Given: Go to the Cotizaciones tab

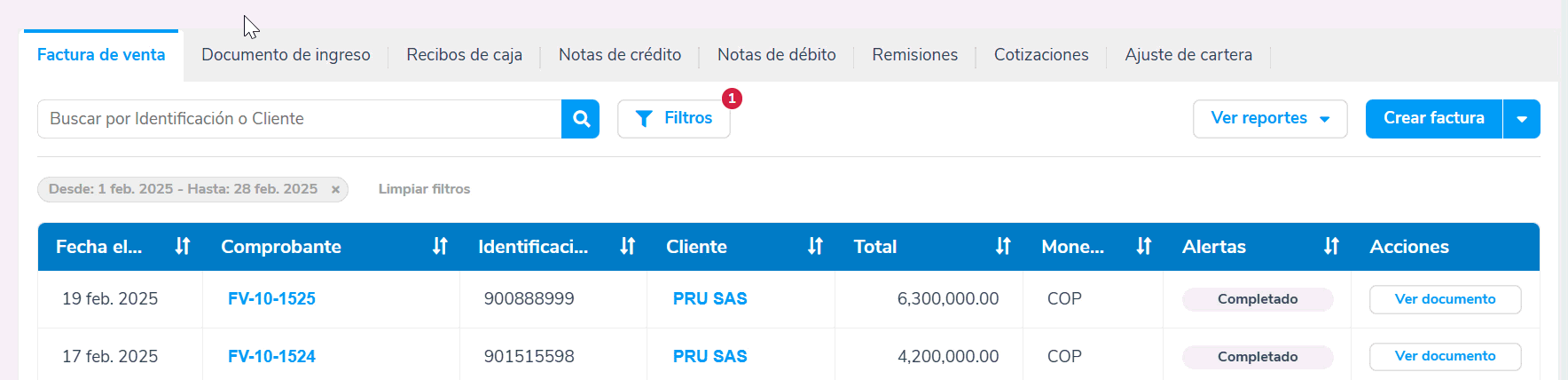Looking at the screenshot, I should pos(1041,55).
